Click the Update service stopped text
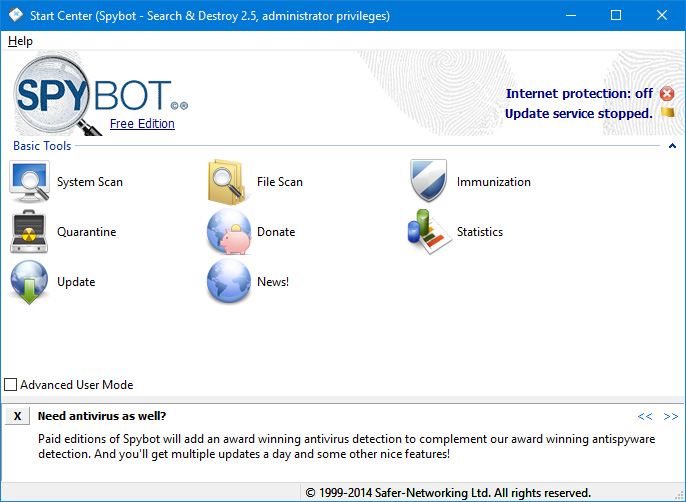 (579, 114)
